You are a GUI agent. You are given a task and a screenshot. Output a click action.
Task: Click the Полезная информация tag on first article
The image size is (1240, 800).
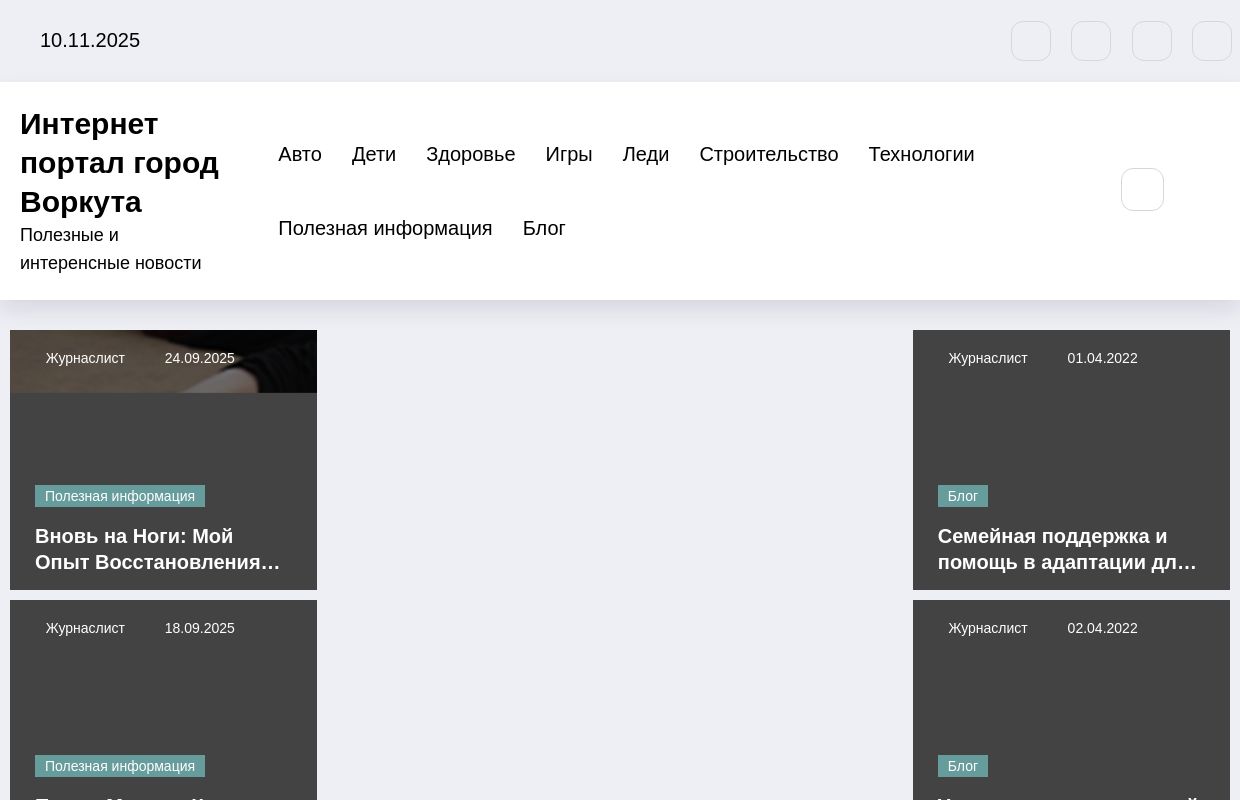coord(120,496)
